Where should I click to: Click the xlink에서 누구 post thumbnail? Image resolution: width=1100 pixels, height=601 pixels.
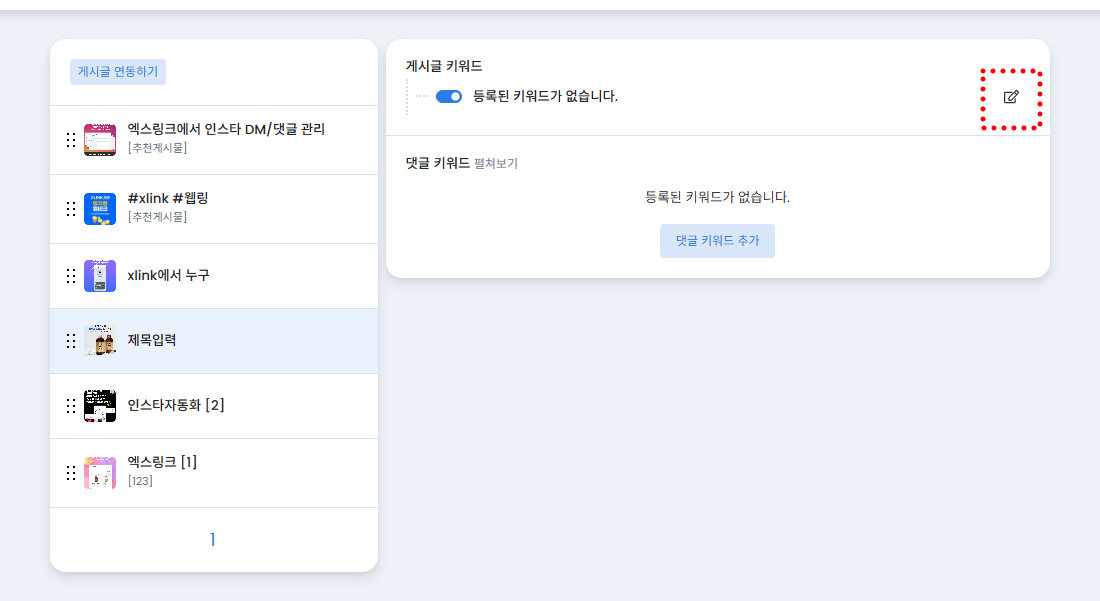[x=100, y=275]
